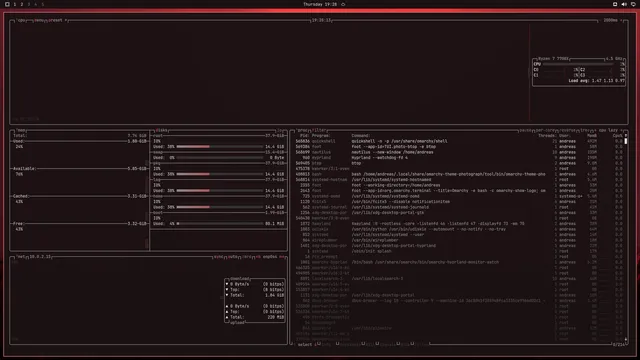Cycle the preset selector

[x=56, y=20]
